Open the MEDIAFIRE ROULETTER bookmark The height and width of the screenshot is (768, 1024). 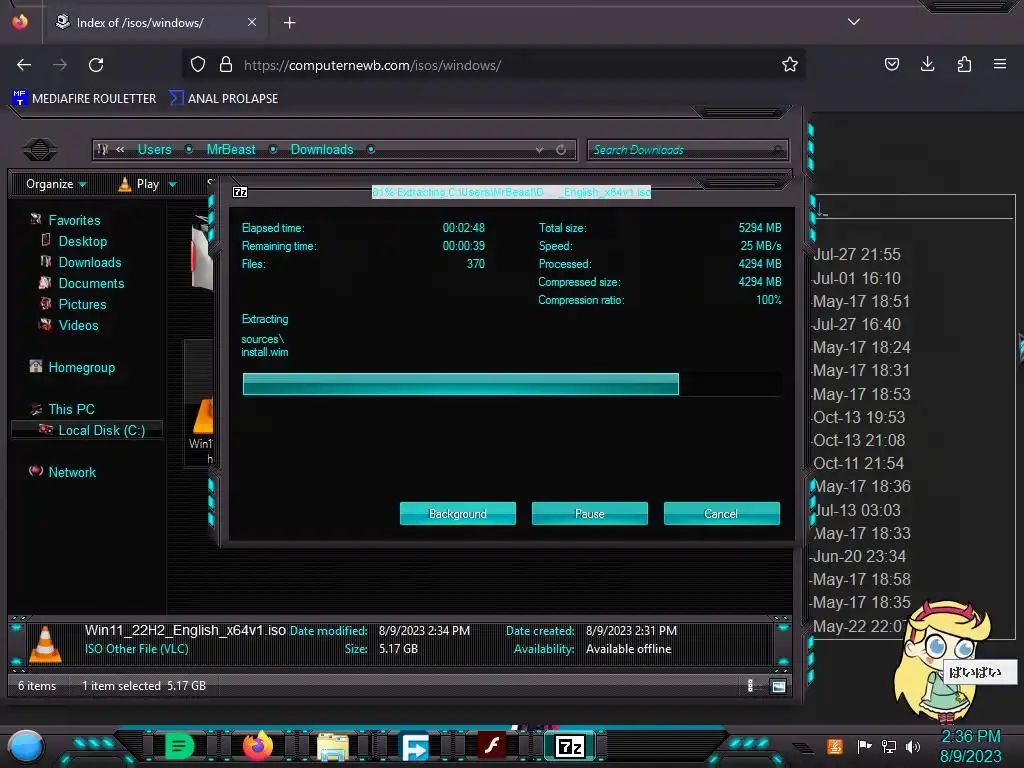point(84,98)
